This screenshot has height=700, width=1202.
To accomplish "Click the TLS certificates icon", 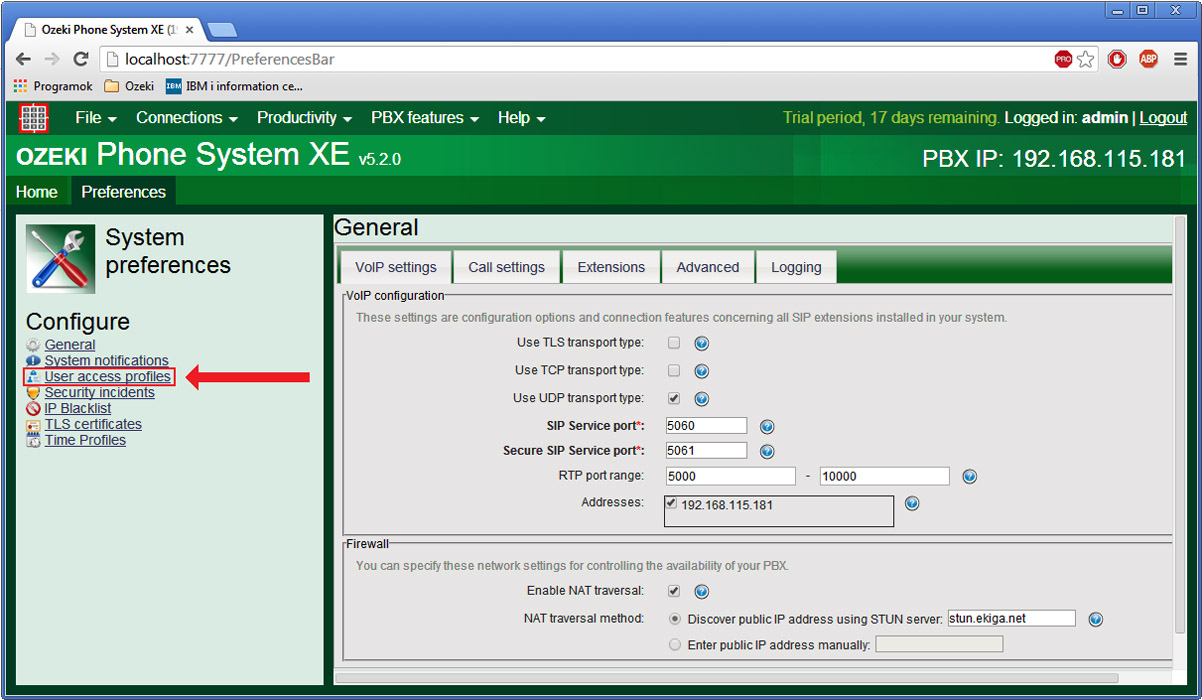I will point(34,425).
